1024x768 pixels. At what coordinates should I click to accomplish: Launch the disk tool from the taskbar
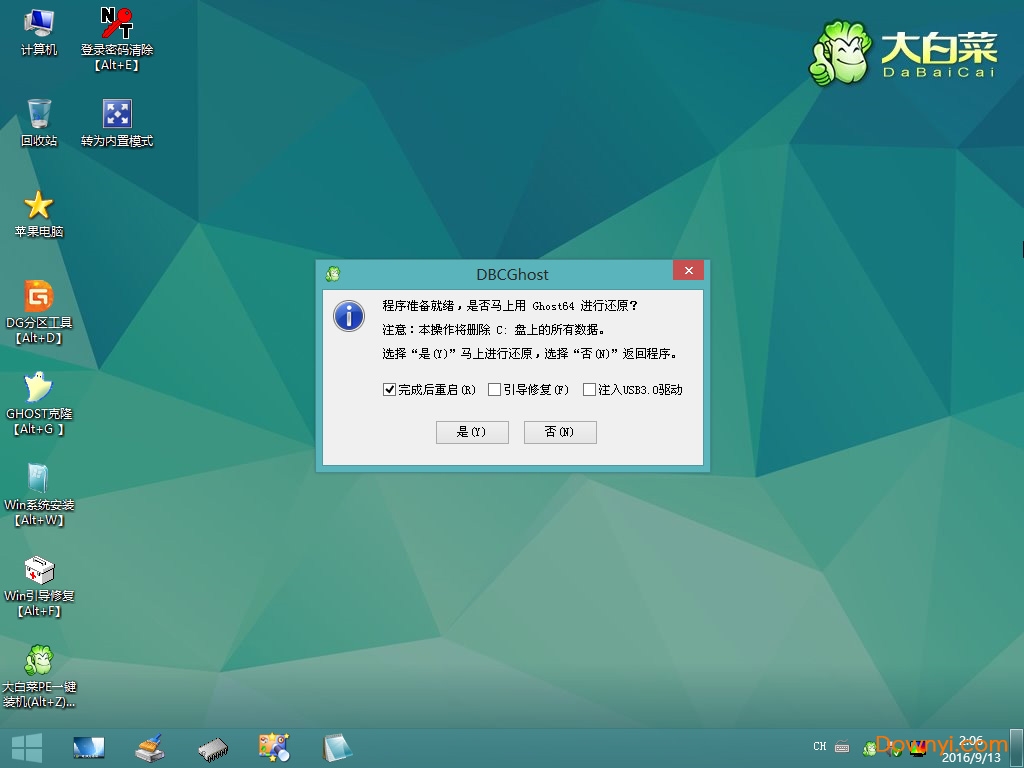(149, 747)
